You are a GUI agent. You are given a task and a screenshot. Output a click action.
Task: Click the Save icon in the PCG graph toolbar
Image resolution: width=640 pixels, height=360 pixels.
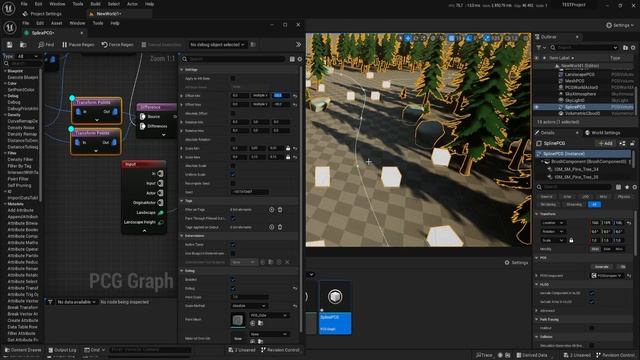[9, 44]
